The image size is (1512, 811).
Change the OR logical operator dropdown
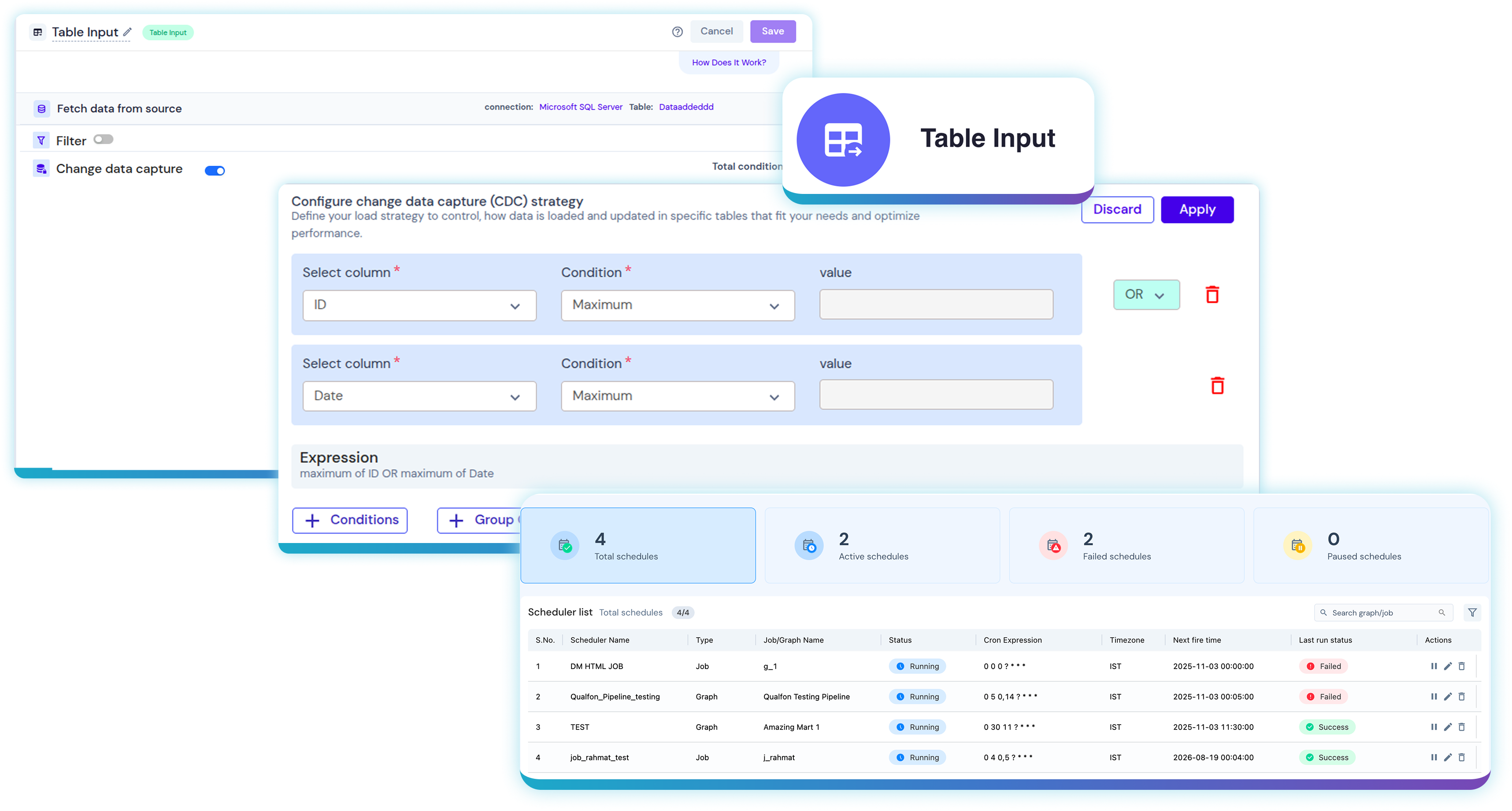(x=1146, y=295)
